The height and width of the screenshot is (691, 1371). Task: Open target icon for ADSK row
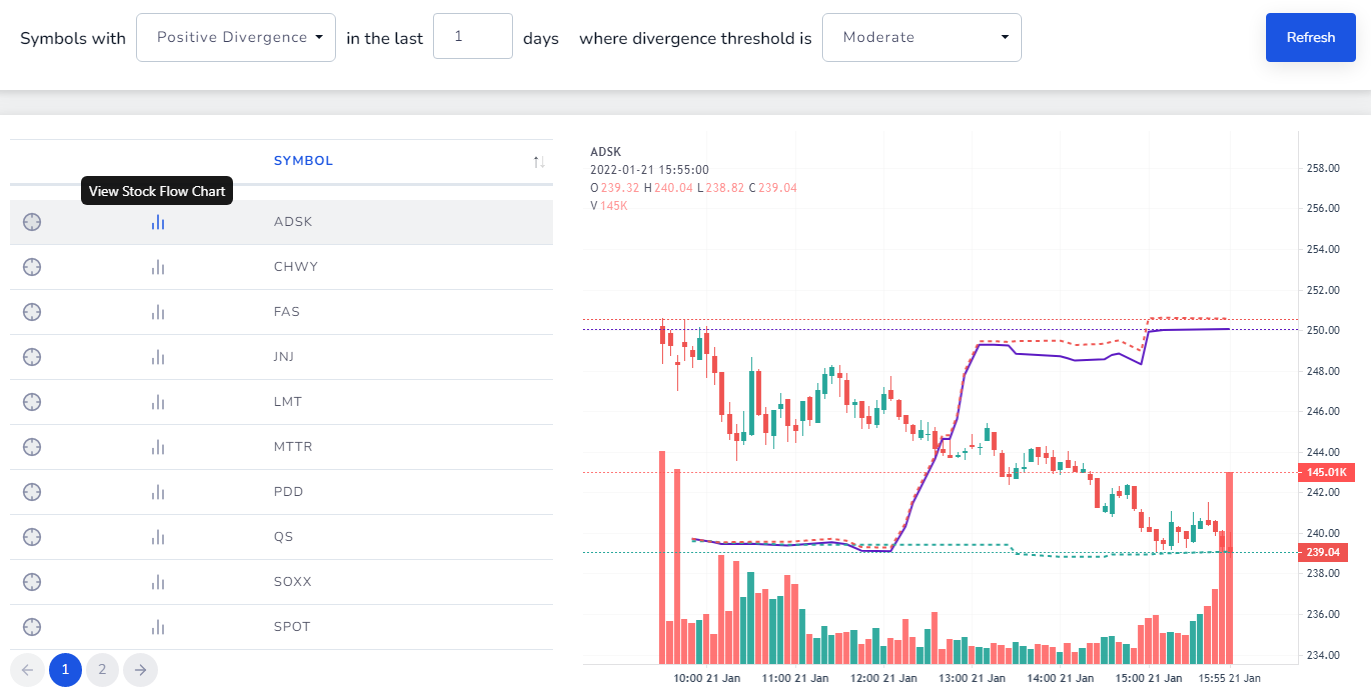click(x=32, y=222)
